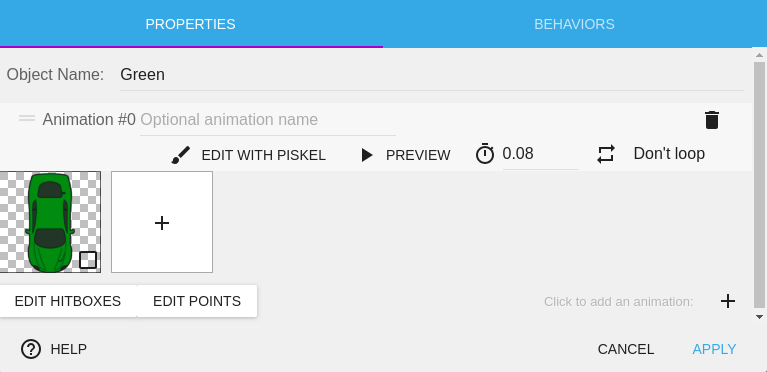Screen dimensions: 767x372
Task: Click the stopwatch timer icon
Action: tap(485, 154)
